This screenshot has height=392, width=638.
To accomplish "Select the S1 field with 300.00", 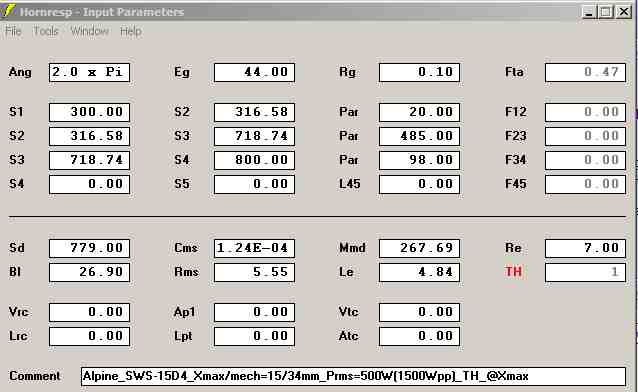I will pyautogui.click(x=90, y=112).
